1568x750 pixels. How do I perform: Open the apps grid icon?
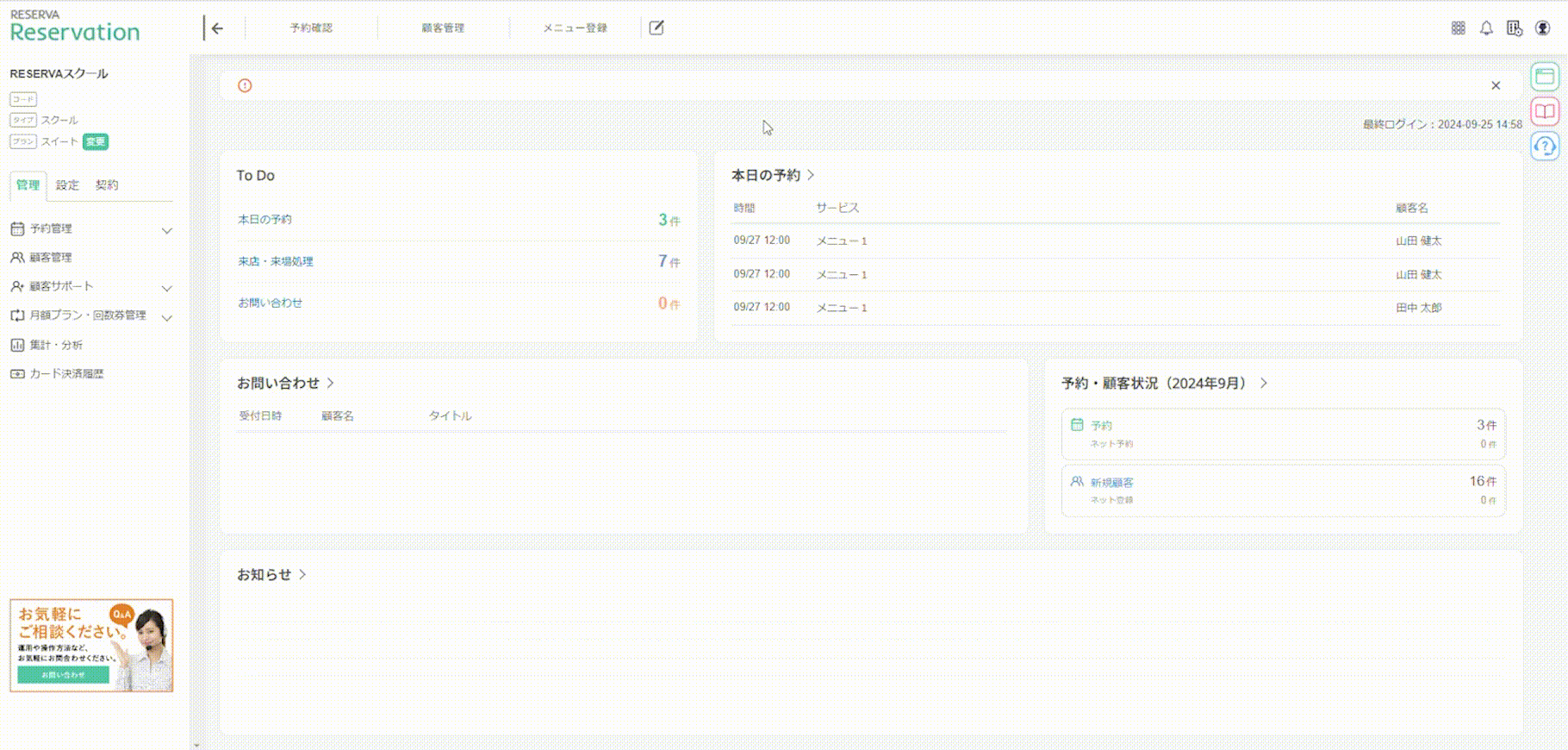[1458, 28]
